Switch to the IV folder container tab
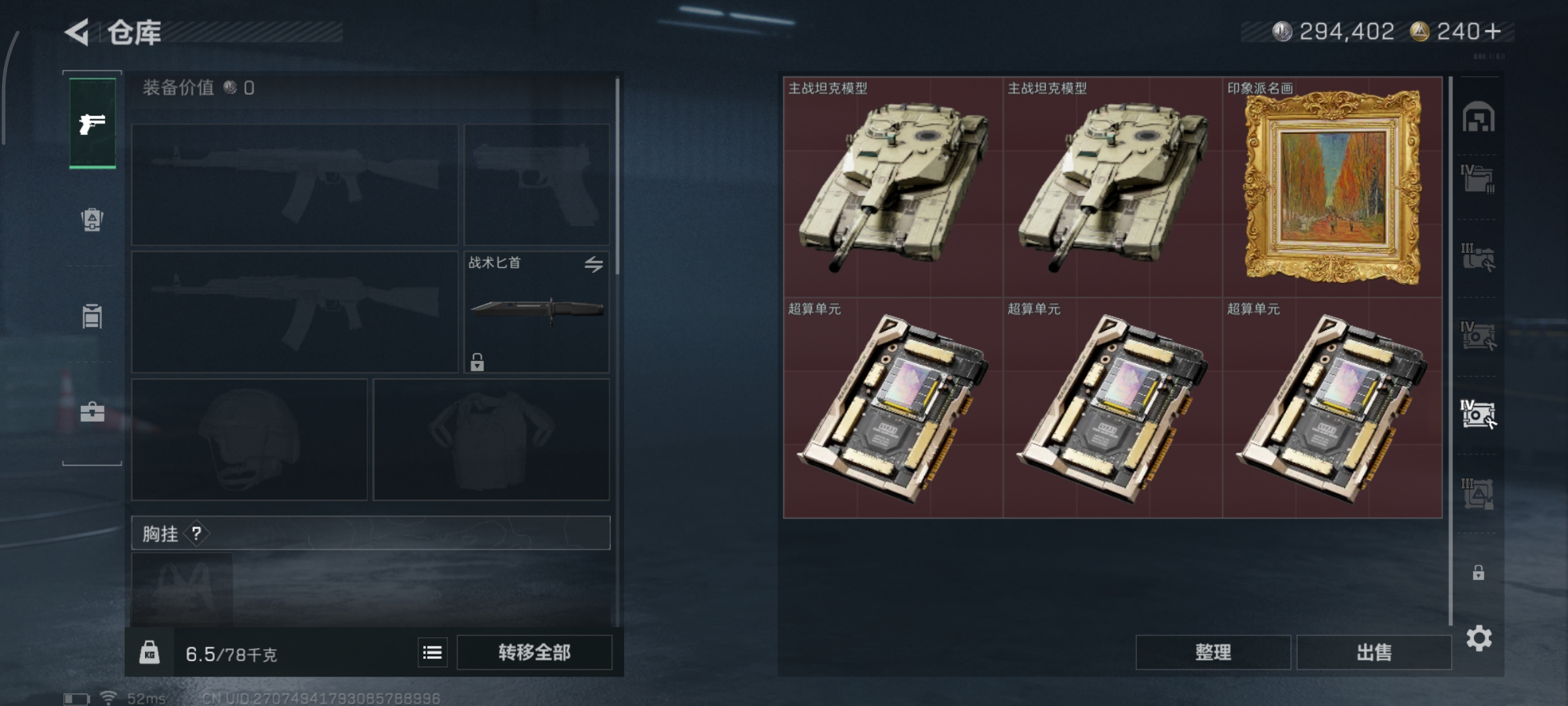The image size is (1568, 706). [1478, 178]
